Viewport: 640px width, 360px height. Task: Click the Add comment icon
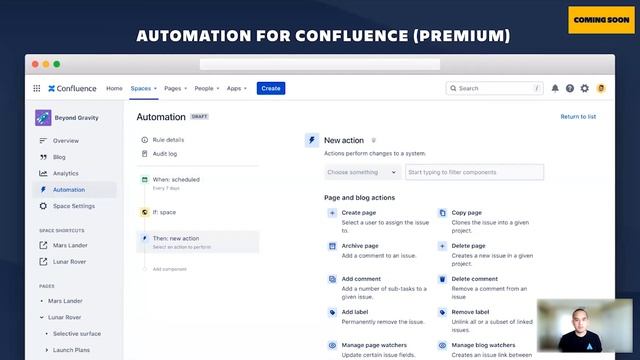332,279
